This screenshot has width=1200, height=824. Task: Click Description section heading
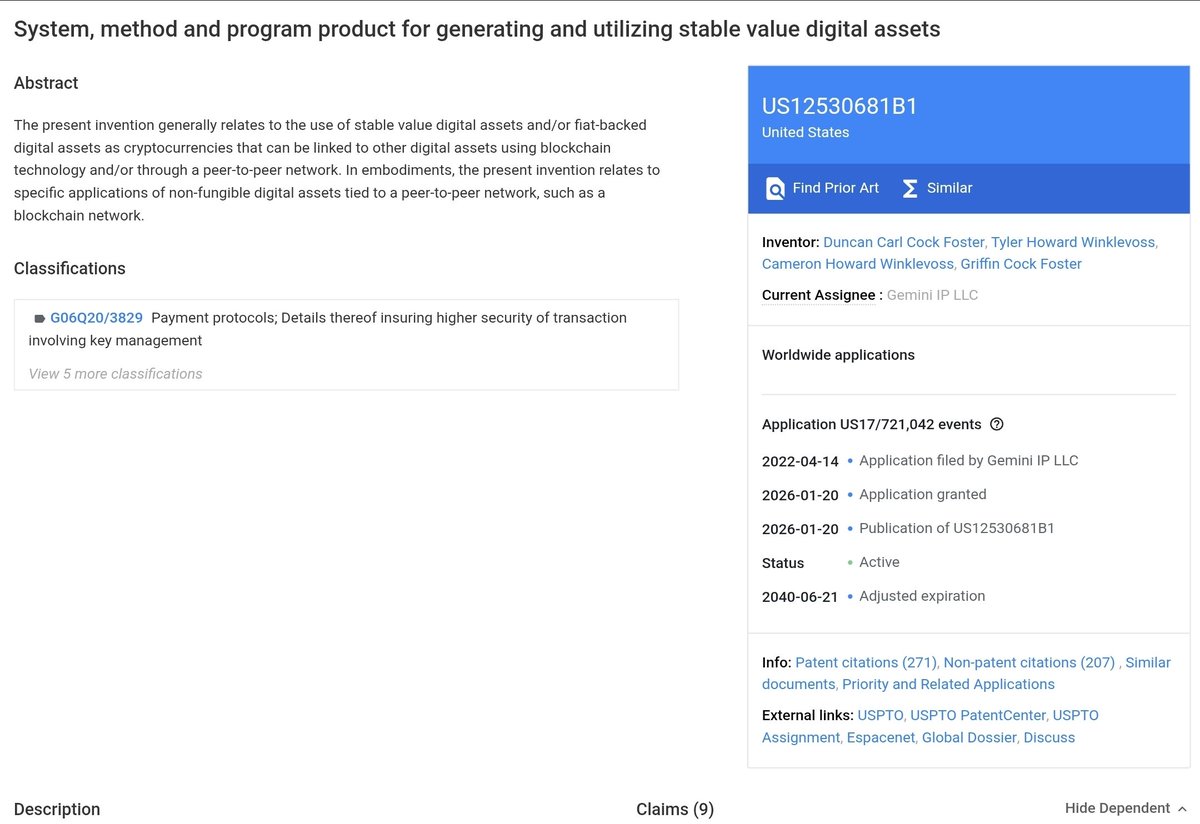(x=57, y=809)
